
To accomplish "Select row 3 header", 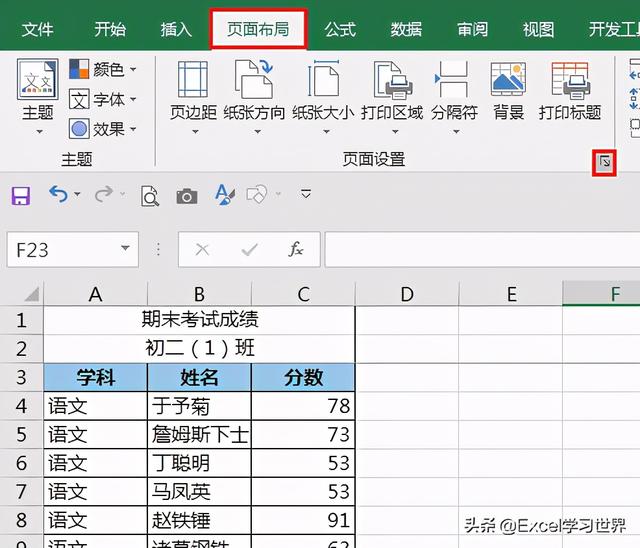I will pyautogui.click(x=21, y=377).
